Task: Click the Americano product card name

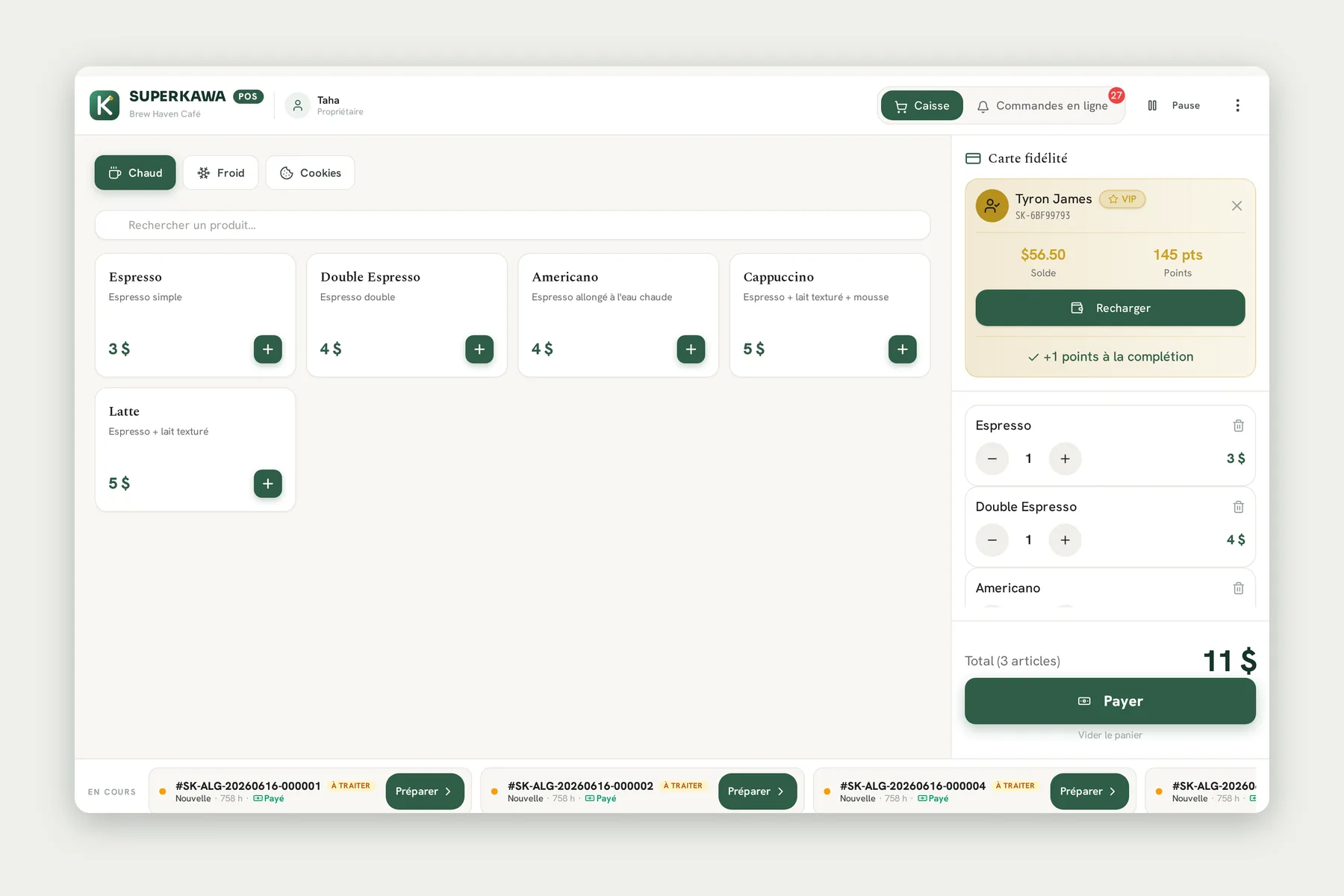Action: [565, 277]
